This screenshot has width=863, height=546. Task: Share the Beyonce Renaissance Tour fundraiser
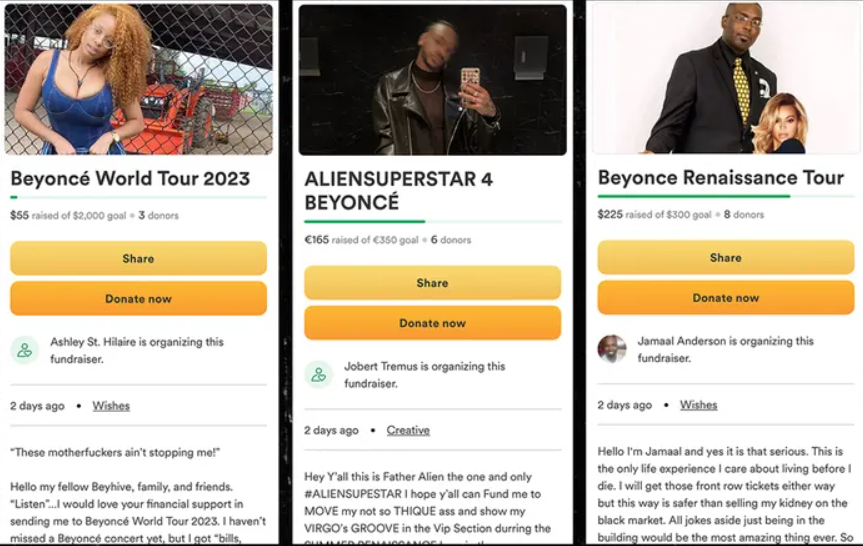click(x=725, y=257)
